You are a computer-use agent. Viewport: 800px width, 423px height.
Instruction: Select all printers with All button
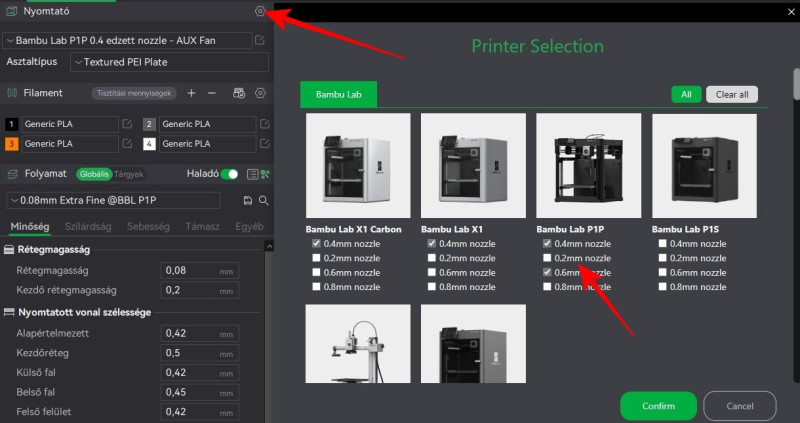click(686, 94)
